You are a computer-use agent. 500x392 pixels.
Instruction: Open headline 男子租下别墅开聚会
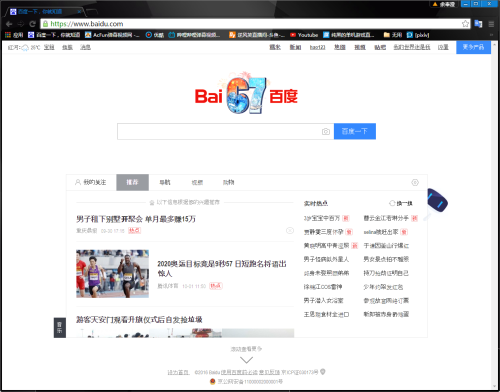click(x=136, y=219)
